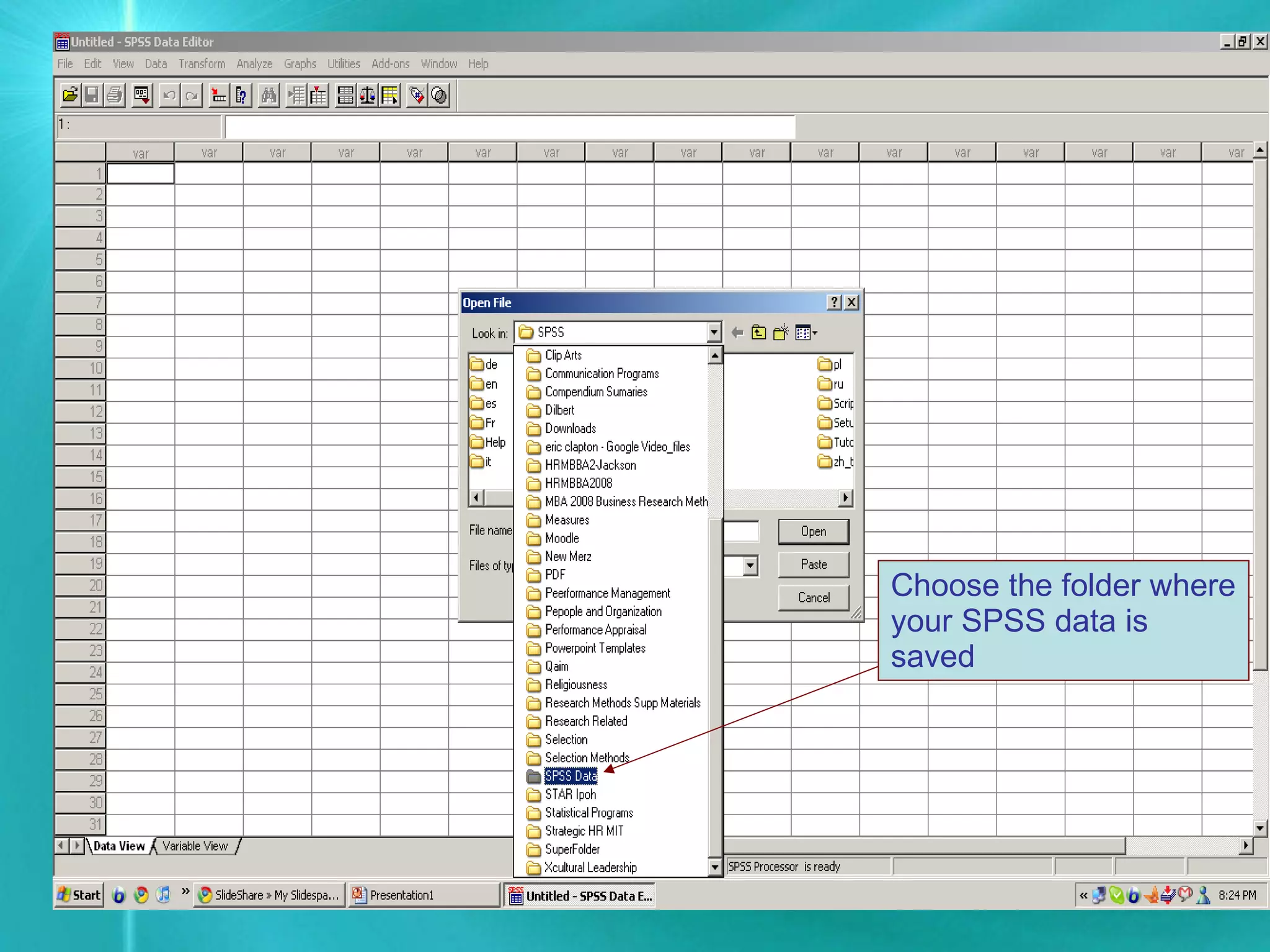Image resolution: width=1270 pixels, height=952 pixels.
Task: Click the Save File floppy icon
Action: coord(92,95)
